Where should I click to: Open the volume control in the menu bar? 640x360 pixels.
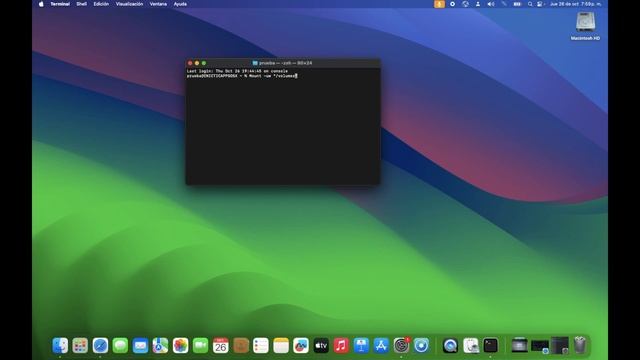point(491,4)
